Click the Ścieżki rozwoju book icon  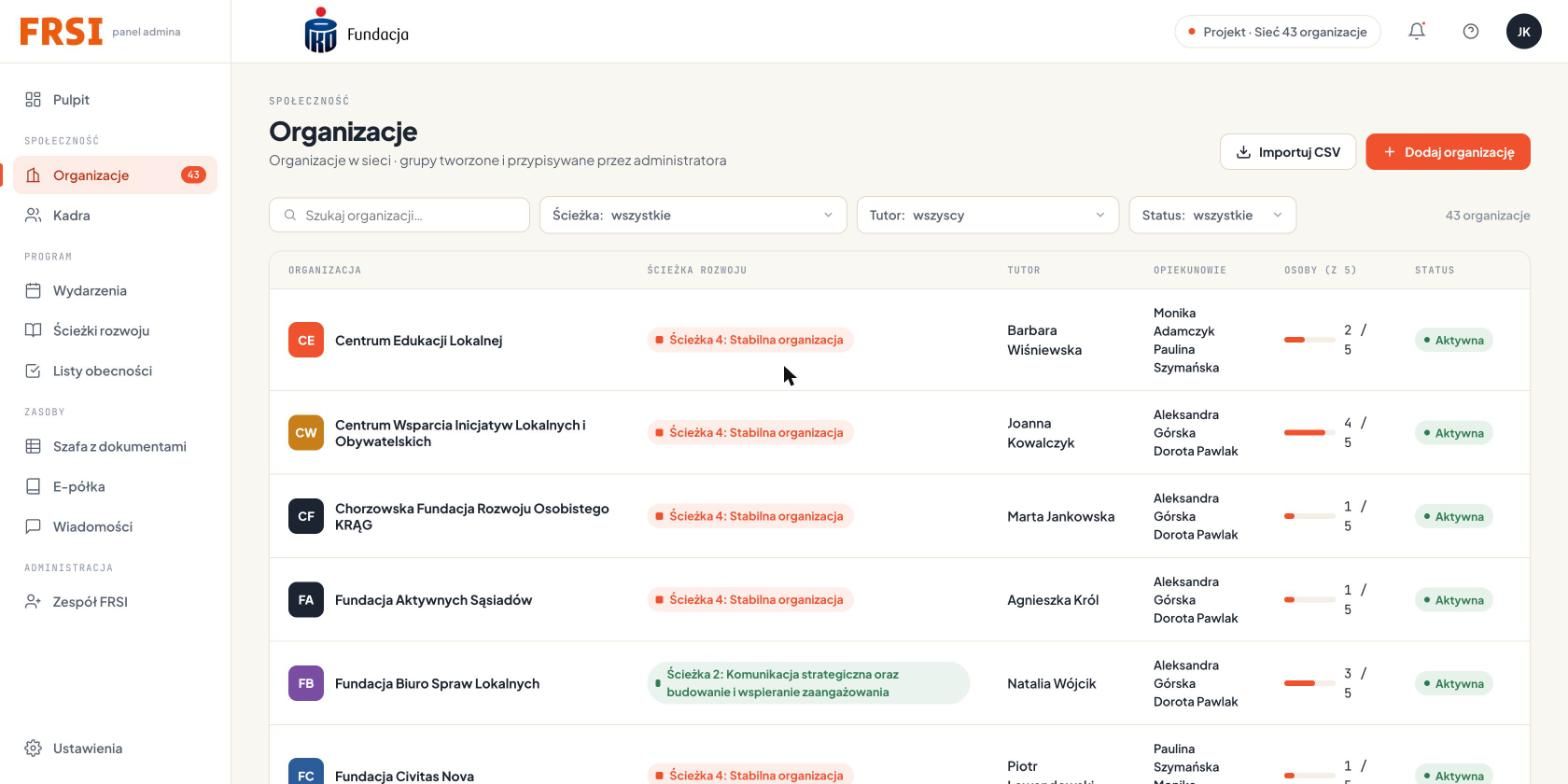point(33,330)
